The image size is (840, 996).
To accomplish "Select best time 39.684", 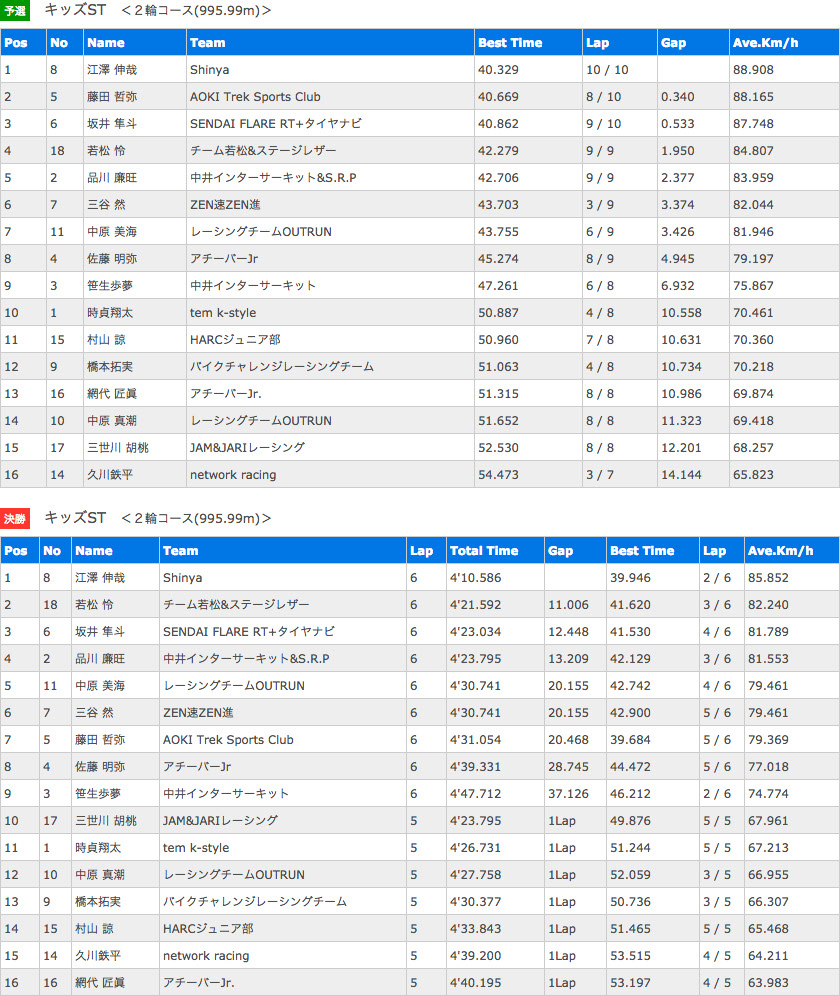I will 630,740.
